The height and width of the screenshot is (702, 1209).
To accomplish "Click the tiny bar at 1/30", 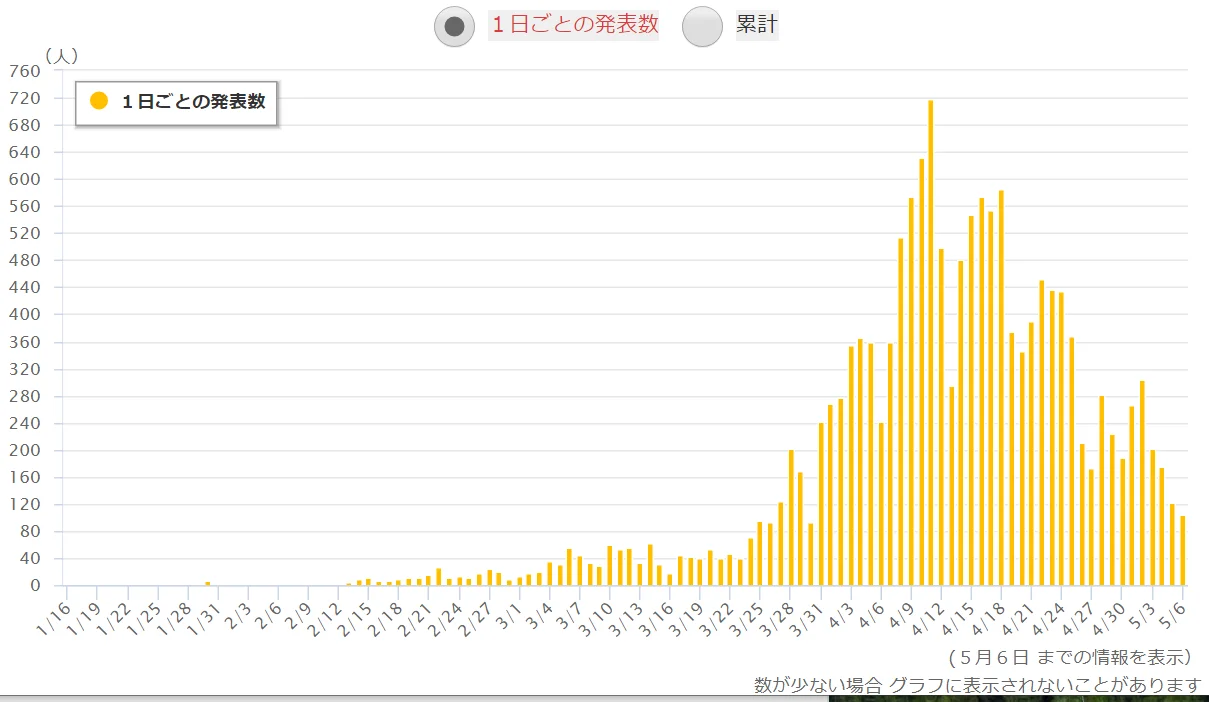I will 207,584.
